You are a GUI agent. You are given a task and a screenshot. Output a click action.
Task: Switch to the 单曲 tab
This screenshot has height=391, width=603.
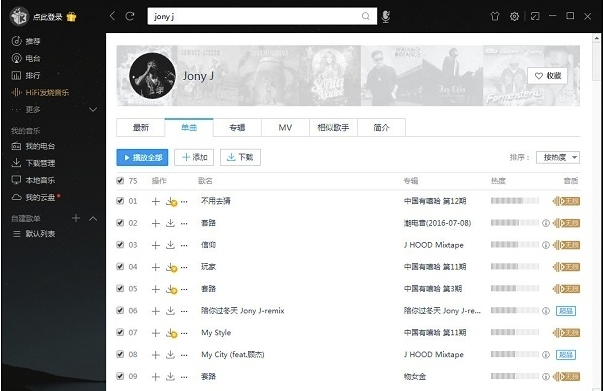[x=189, y=128]
